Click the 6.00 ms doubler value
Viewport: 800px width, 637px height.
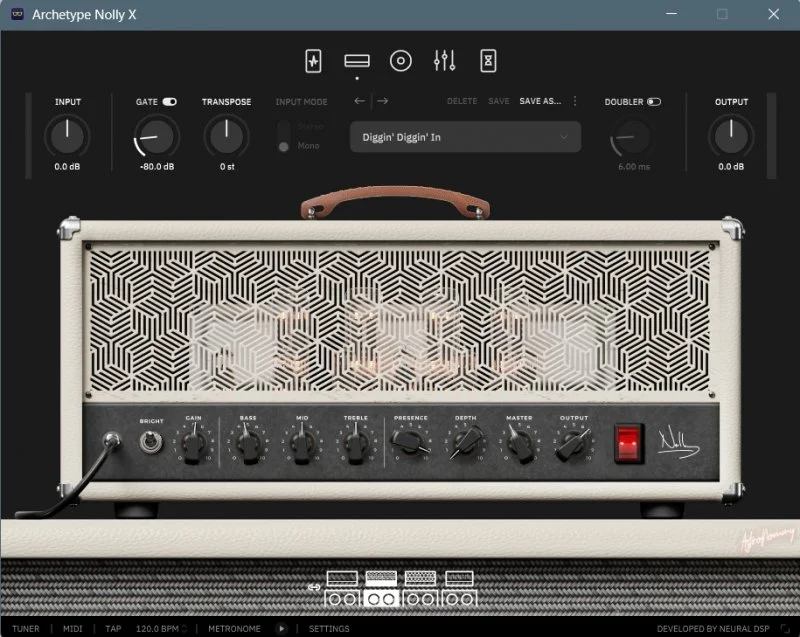coord(634,167)
